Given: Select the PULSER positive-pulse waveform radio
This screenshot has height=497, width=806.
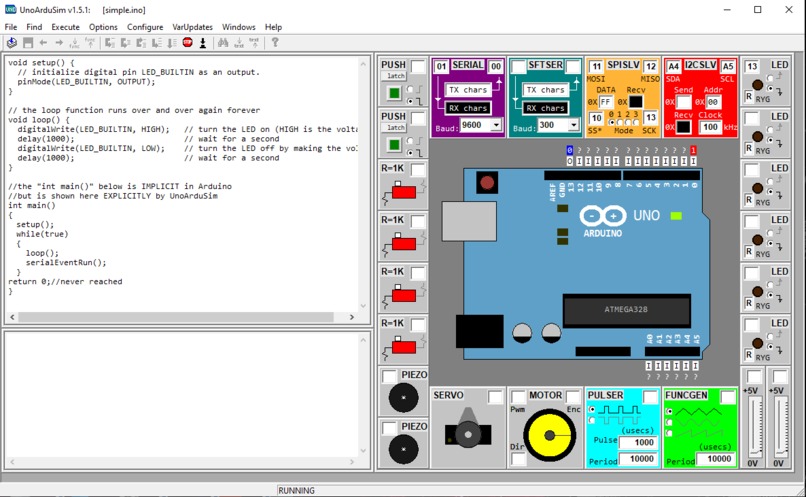Looking at the screenshot, I should [592, 409].
